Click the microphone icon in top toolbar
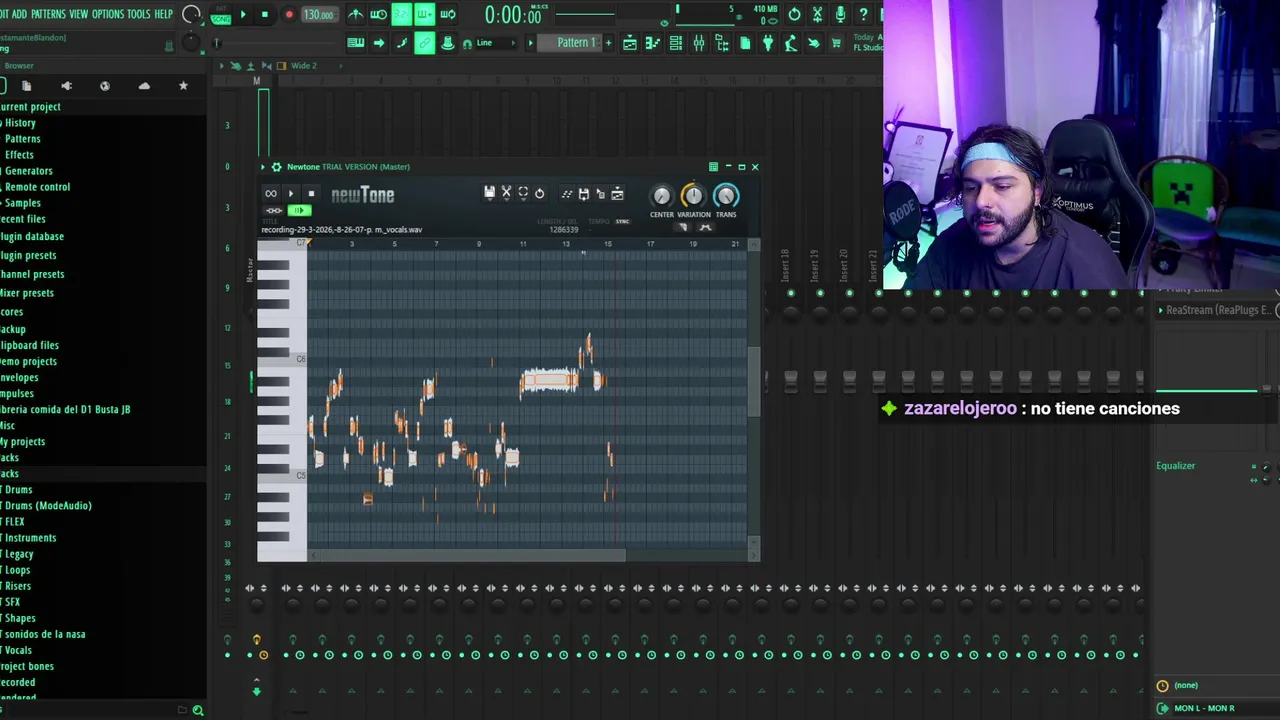 (840, 15)
